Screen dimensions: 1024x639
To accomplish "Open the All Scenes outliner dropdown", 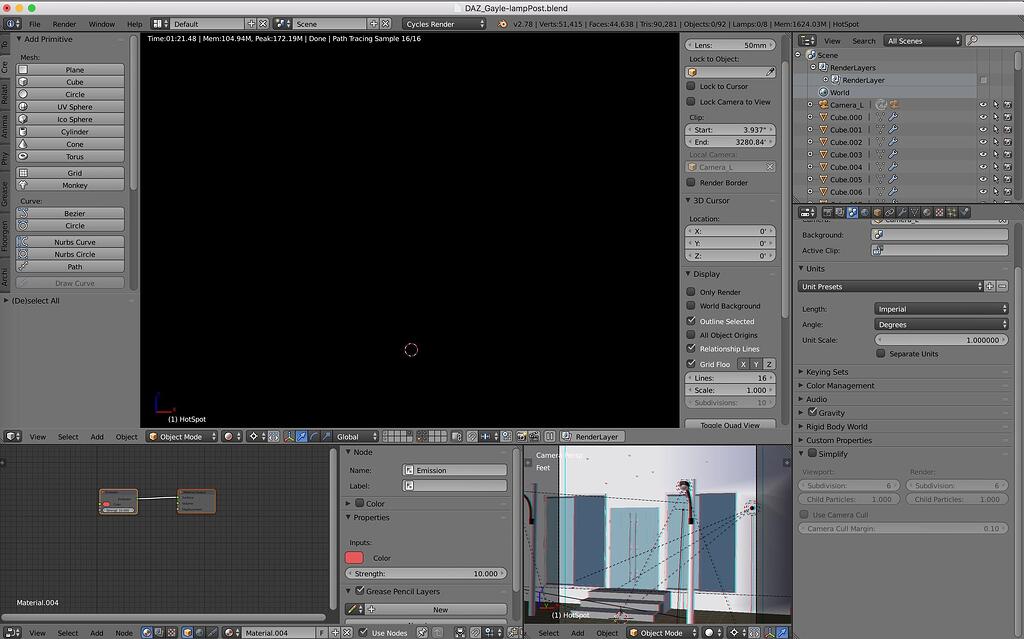I will click(923, 41).
